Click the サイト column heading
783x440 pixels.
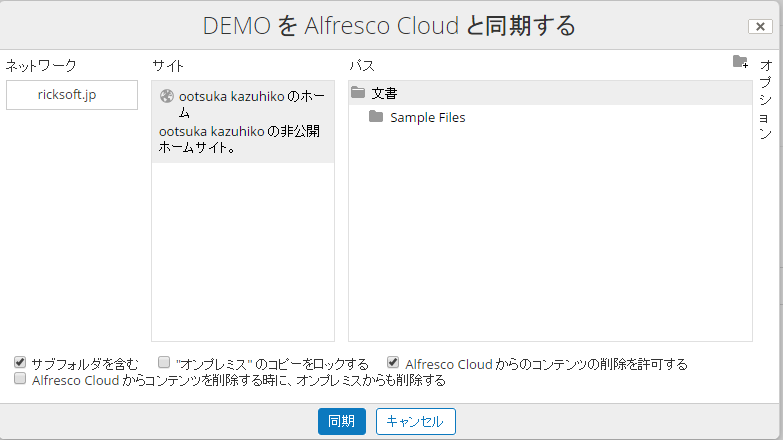click(168, 65)
